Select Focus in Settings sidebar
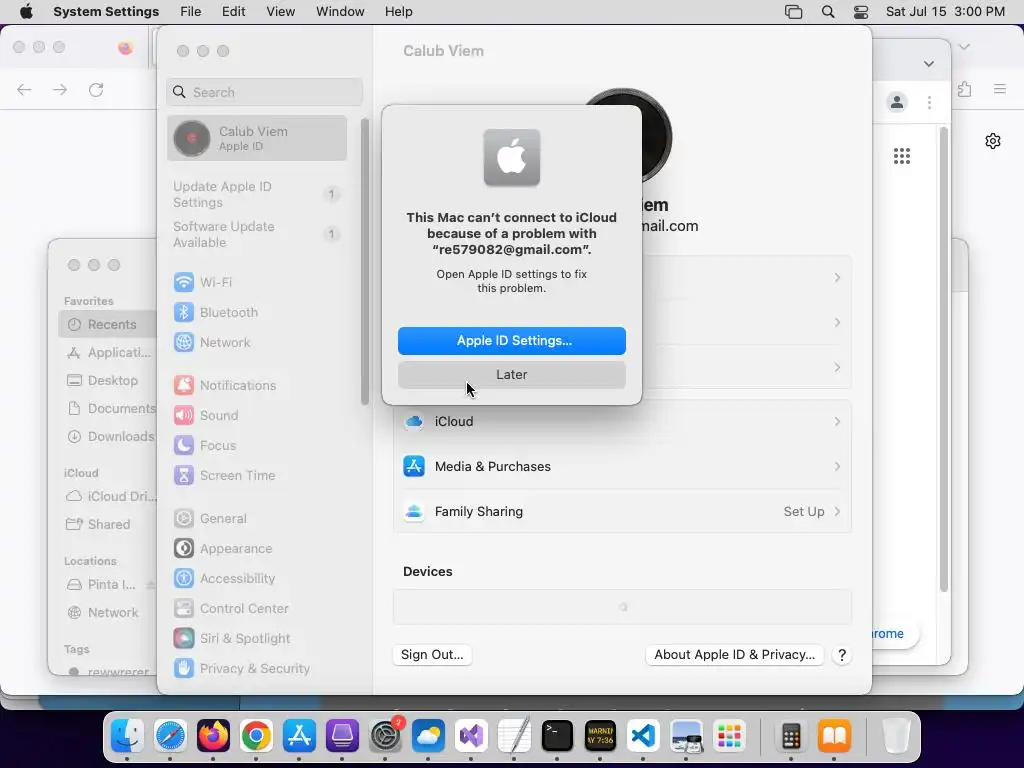1024x768 pixels. [x=257, y=445]
